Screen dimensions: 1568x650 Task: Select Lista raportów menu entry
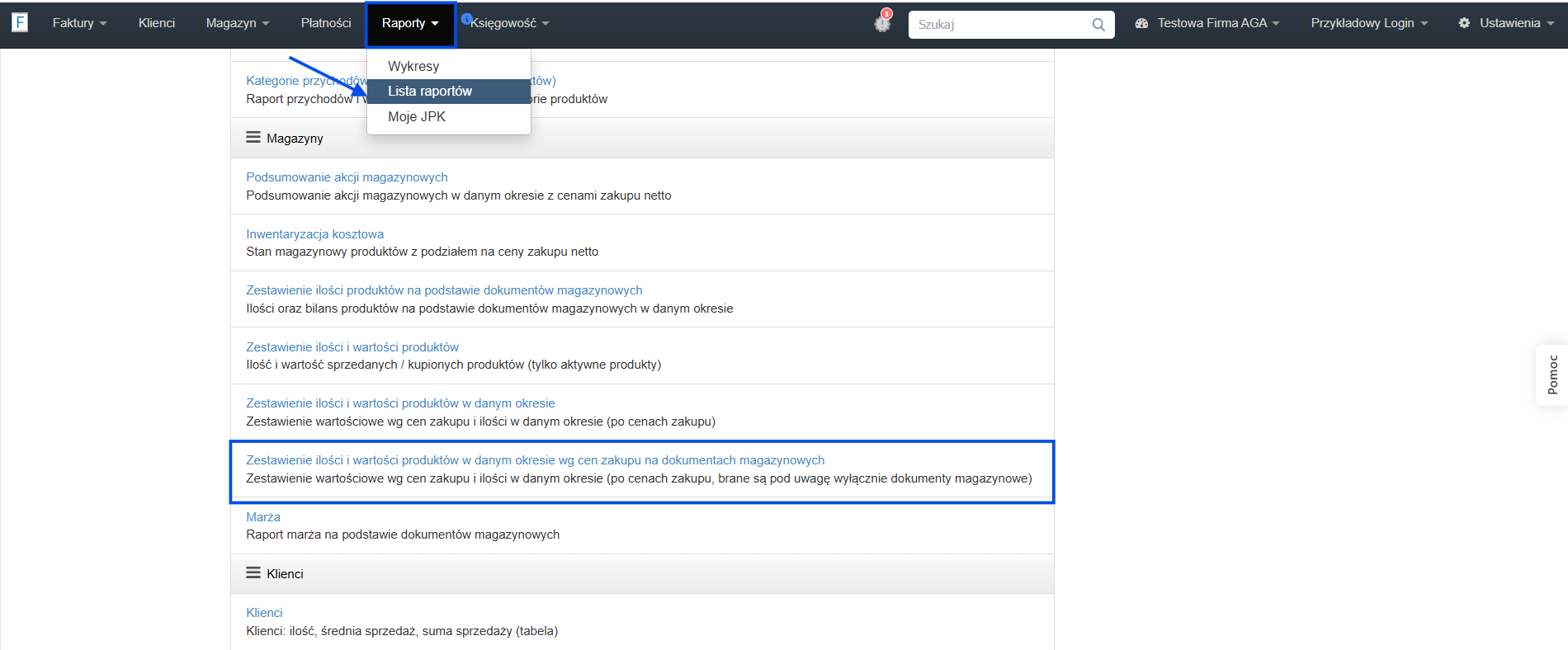tap(449, 91)
